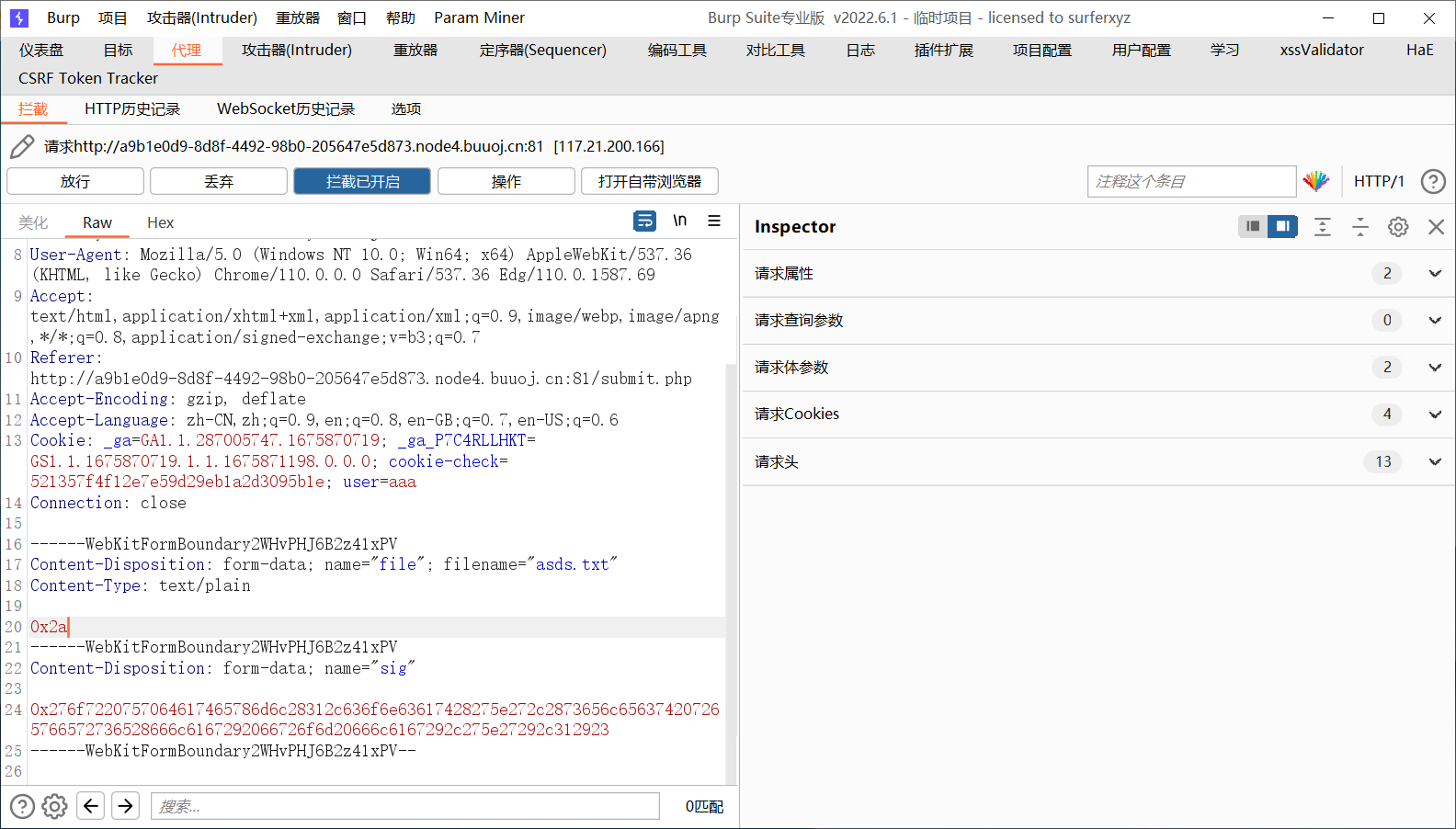Image resolution: width=1456 pixels, height=829 pixels.
Task: Open the 攻击器(Intruder) menu in menu bar
Action: 202,17
